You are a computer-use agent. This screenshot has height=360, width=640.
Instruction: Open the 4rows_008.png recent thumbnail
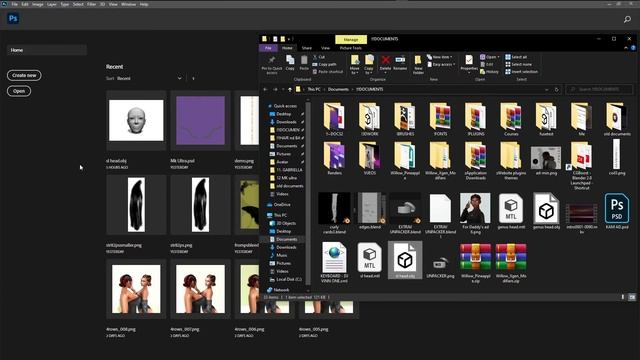coord(136,289)
